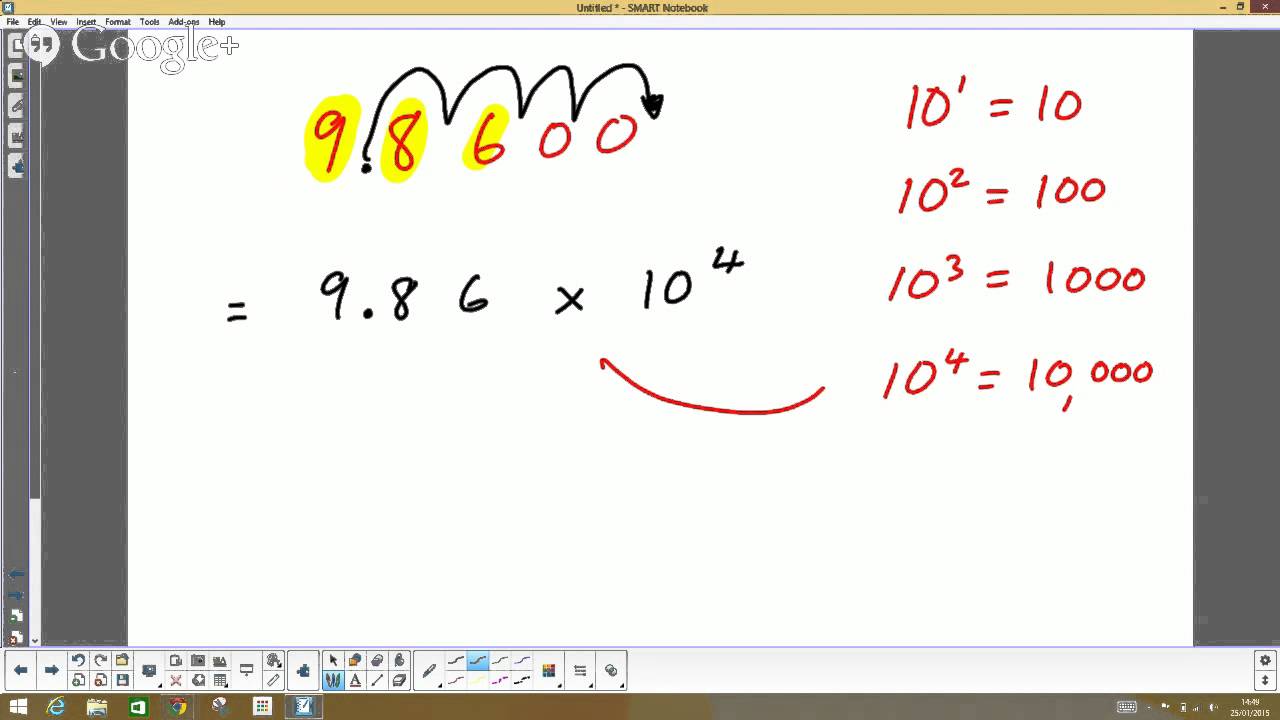Insert a table
The height and width of the screenshot is (720, 1280).
[x=220, y=680]
